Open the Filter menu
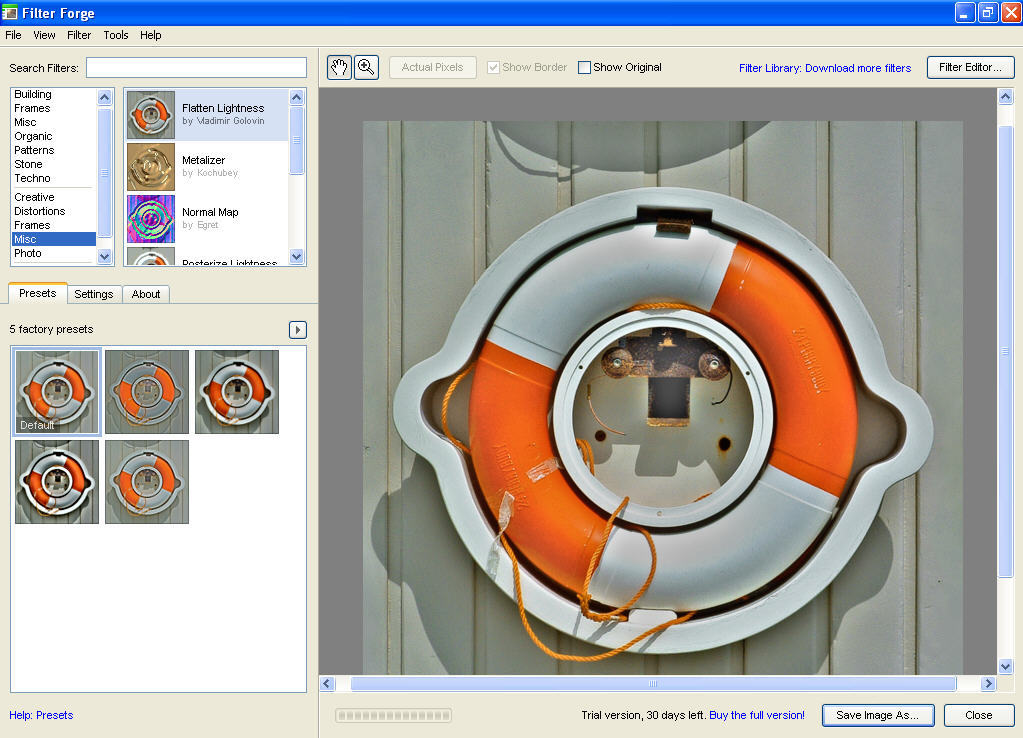The height and width of the screenshot is (738, 1023). (79, 35)
